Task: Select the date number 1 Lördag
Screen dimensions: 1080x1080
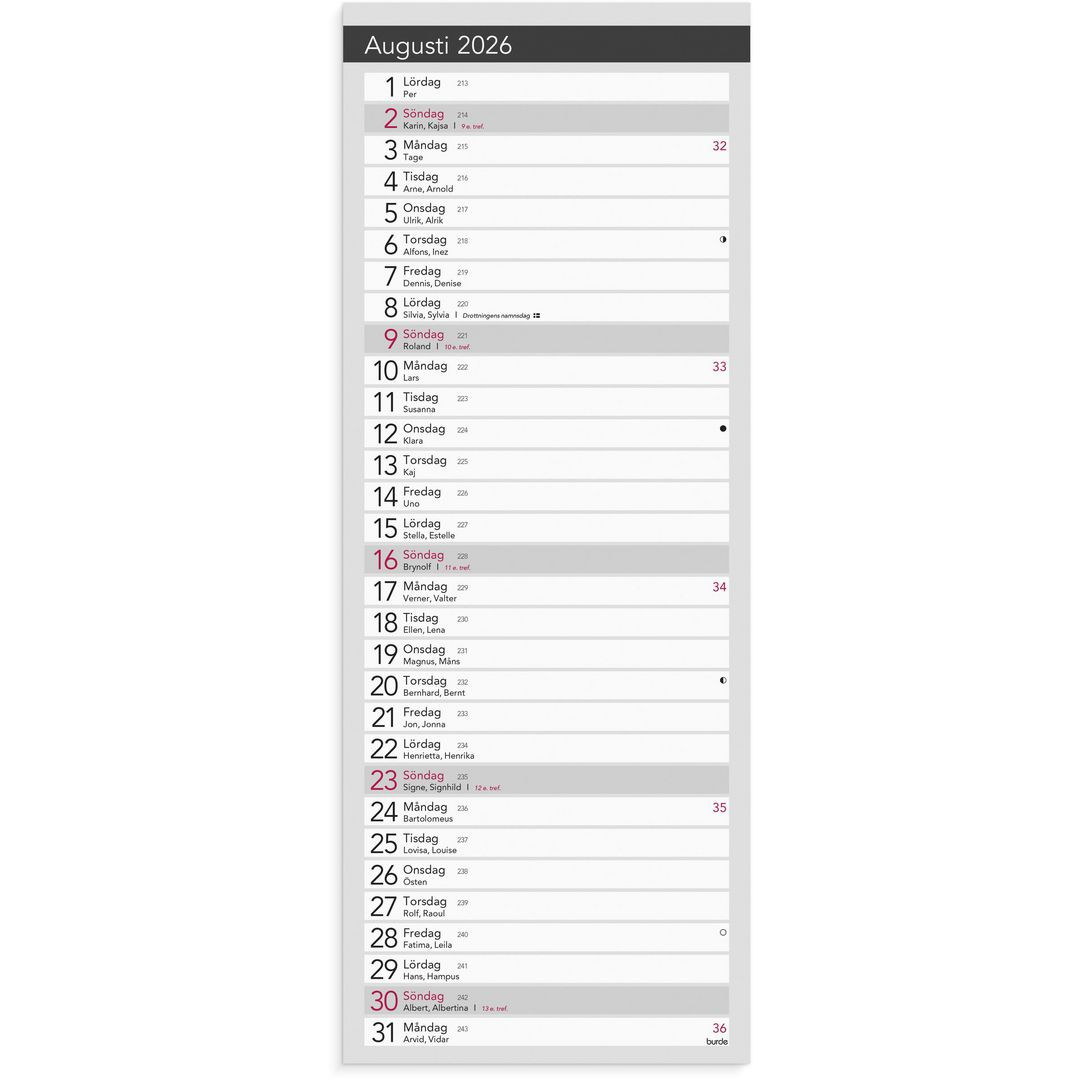Action: point(390,87)
